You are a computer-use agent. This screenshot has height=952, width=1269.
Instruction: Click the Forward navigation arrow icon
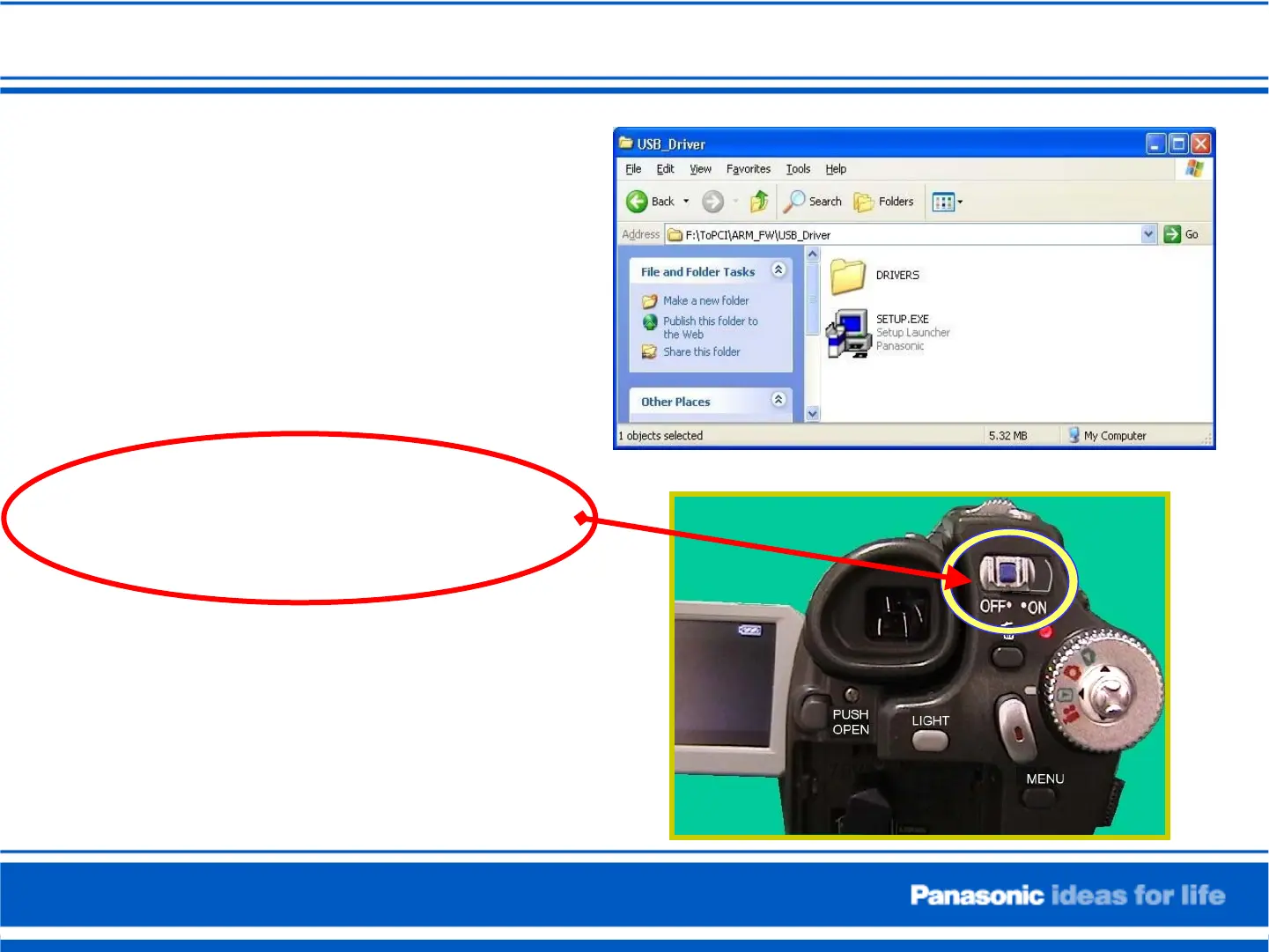click(712, 202)
